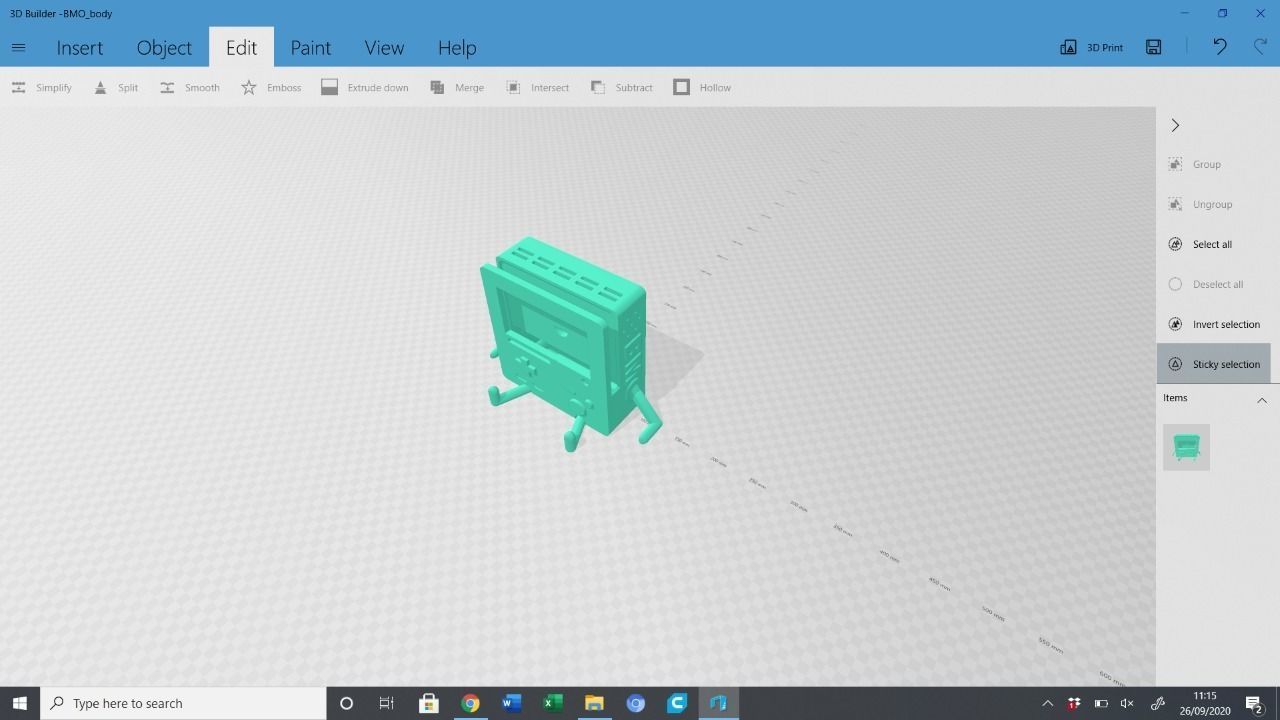Click the muted volume icon
The width and height of the screenshot is (1280, 720).
[1128, 703]
